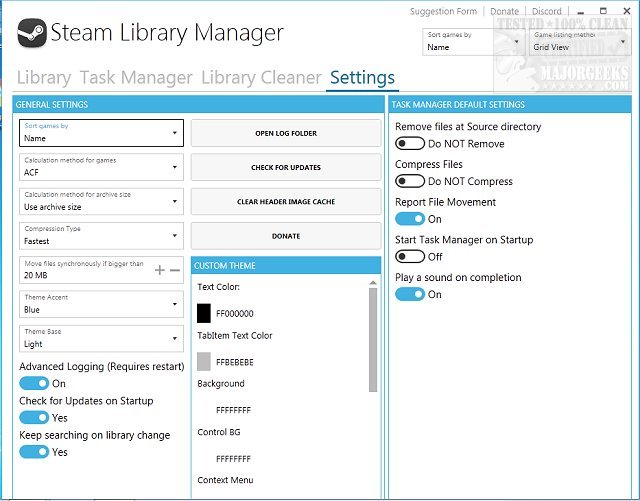Select the Settings tab
This screenshot has height=501, width=640.
click(x=362, y=78)
